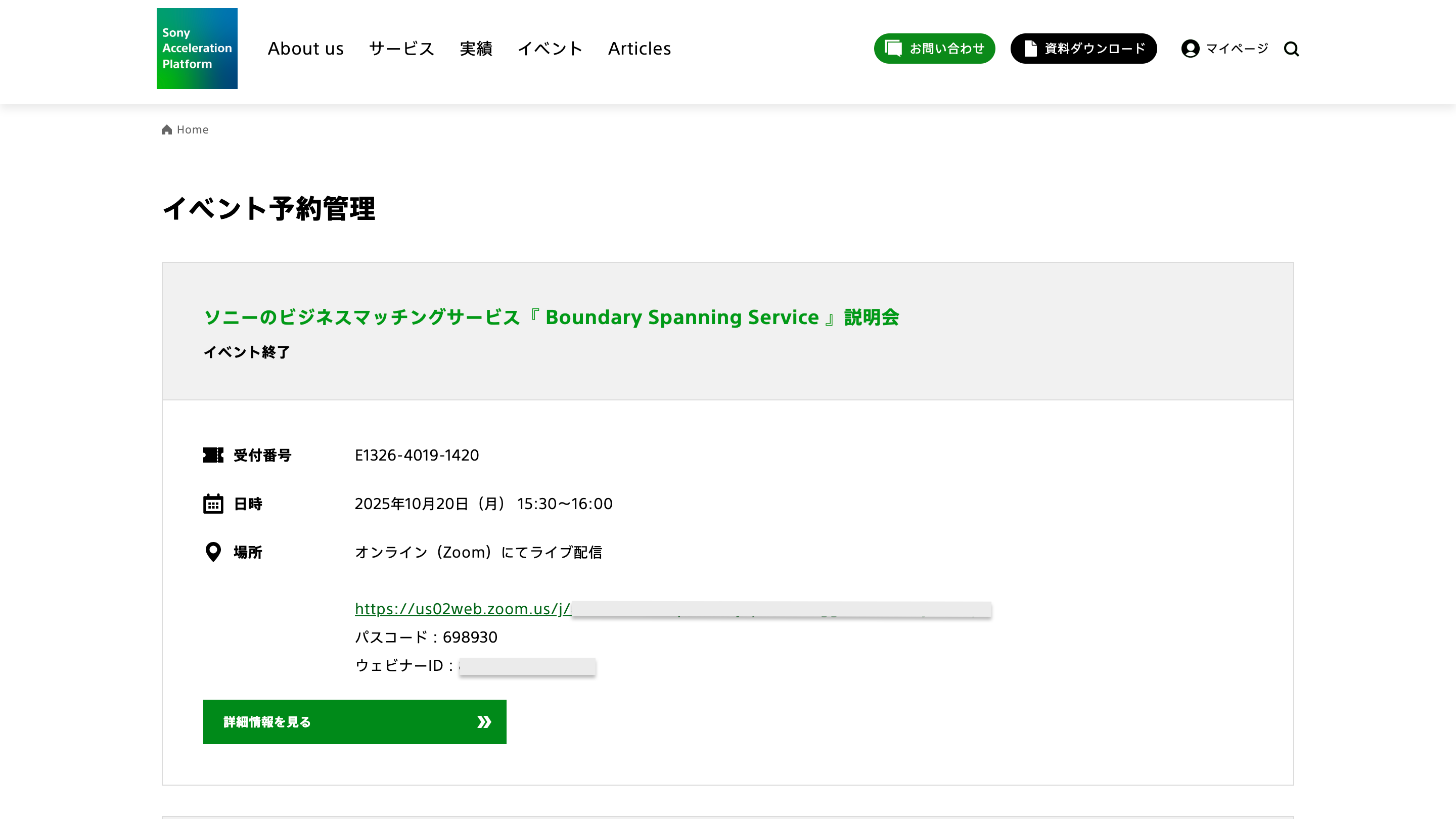This screenshot has height=819, width=1456.
Task: Click the double chevron on 詳細情報を見る
Action: pos(484,722)
